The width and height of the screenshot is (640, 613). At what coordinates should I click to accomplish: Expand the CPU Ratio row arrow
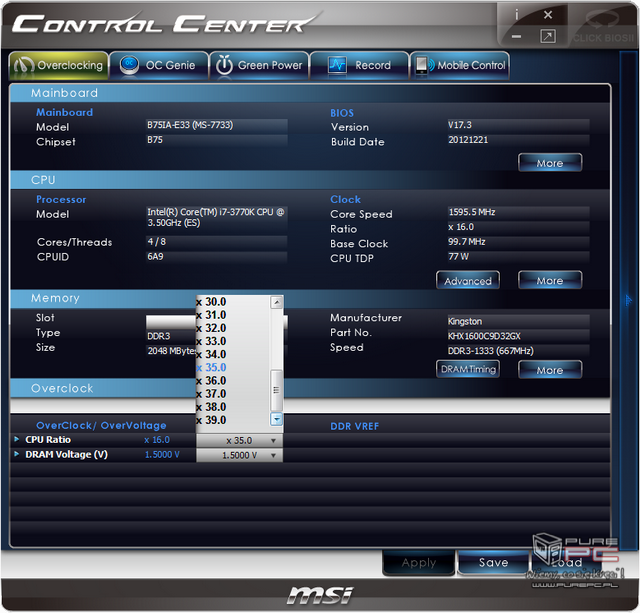point(17,440)
